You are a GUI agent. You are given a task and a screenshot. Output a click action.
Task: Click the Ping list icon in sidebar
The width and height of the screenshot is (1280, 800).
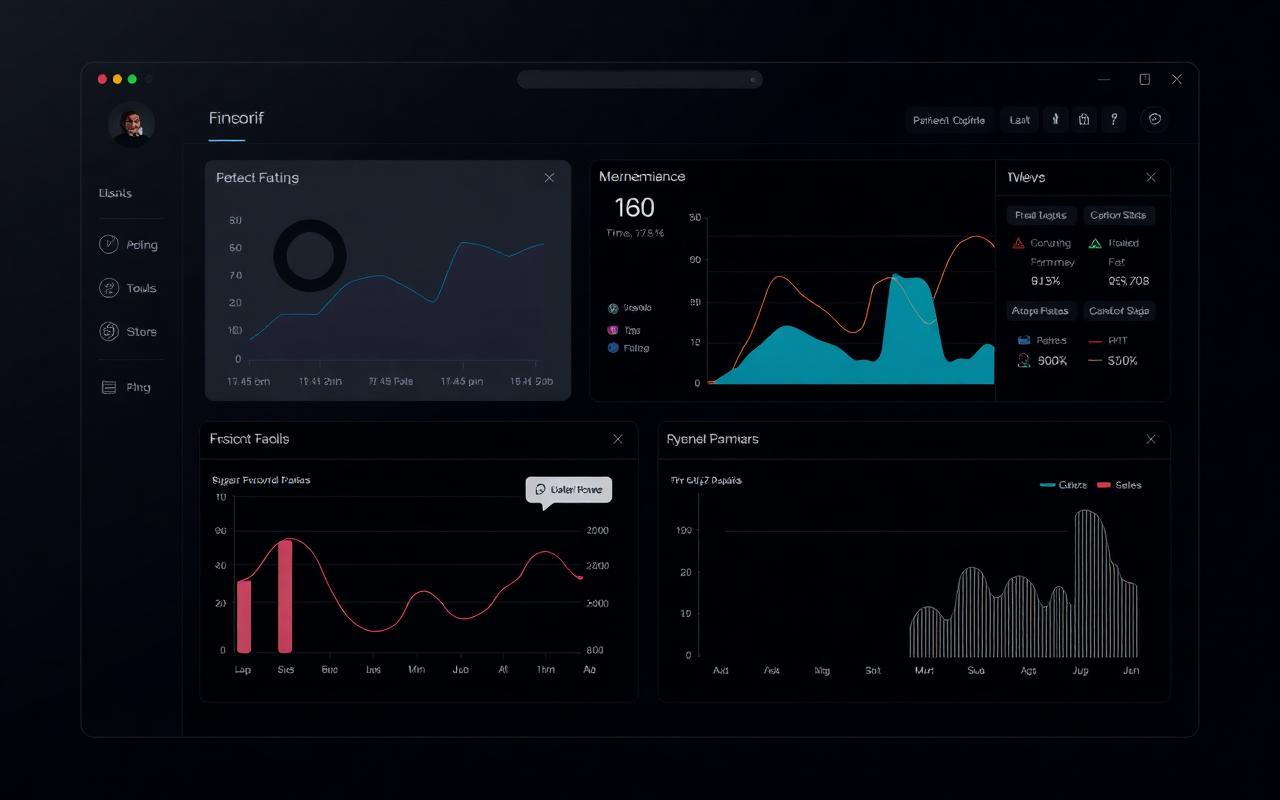pos(109,387)
